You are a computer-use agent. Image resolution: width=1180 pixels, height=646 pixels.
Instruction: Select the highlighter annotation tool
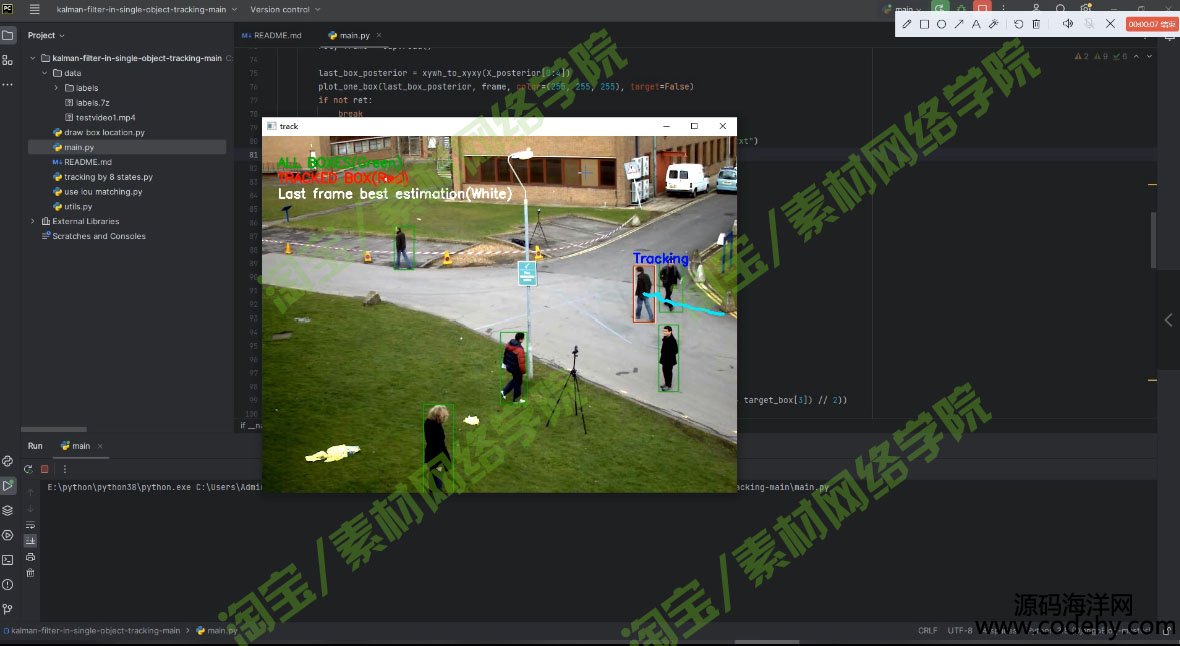[x=993, y=24]
